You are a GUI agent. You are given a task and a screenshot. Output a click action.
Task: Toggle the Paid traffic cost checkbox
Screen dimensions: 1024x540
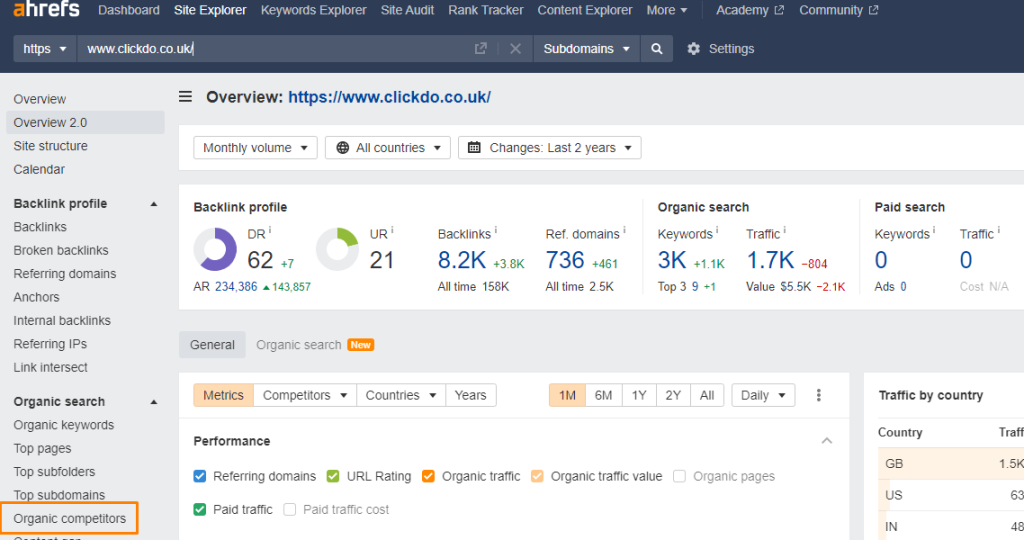pyautogui.click(x=290, y=509)
